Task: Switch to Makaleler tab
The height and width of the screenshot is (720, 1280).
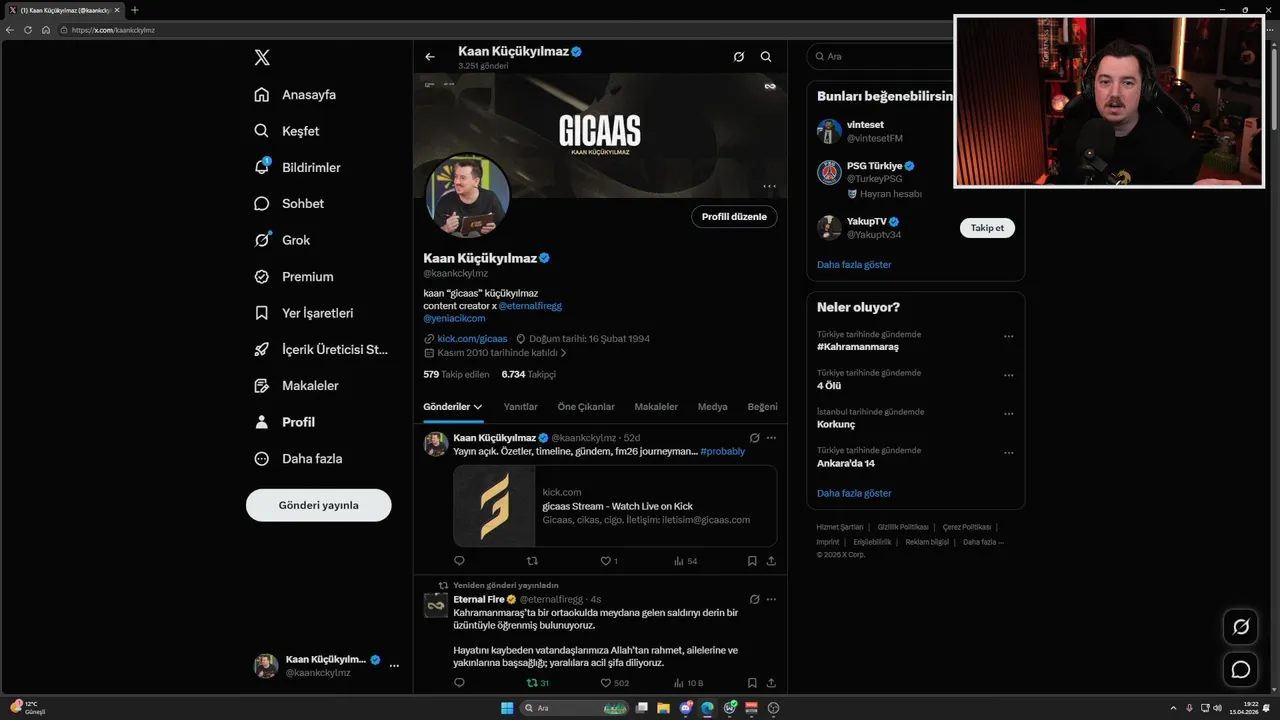Action: coord(656,407)
